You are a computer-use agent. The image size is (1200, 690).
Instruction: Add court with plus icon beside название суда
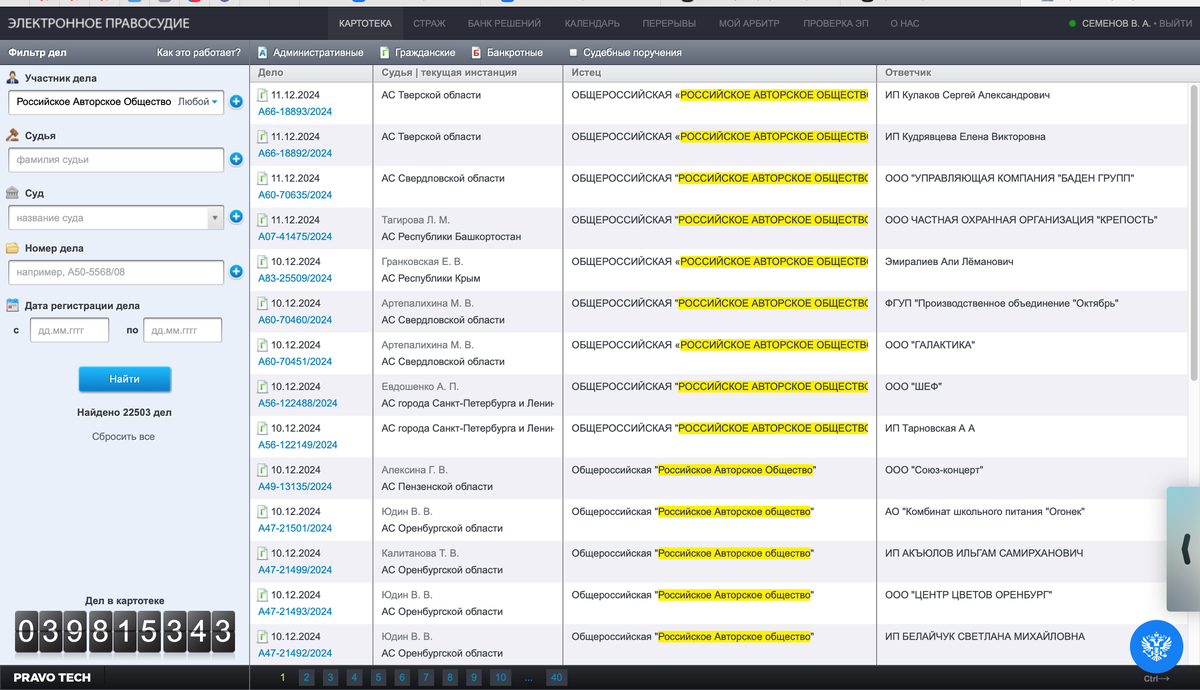(x=236, y=216)
